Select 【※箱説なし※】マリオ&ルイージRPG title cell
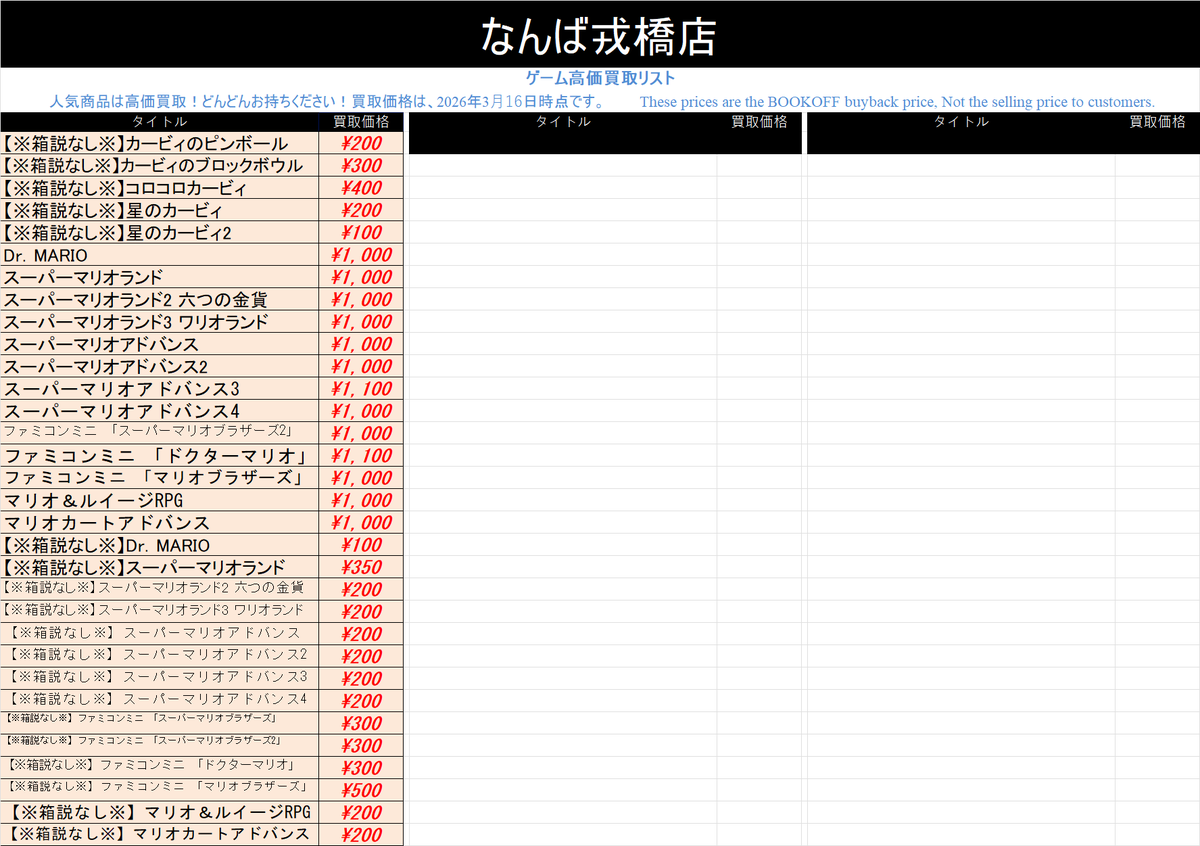The width and height of the screenshot is (1200, 846). (x=160, y=813)
